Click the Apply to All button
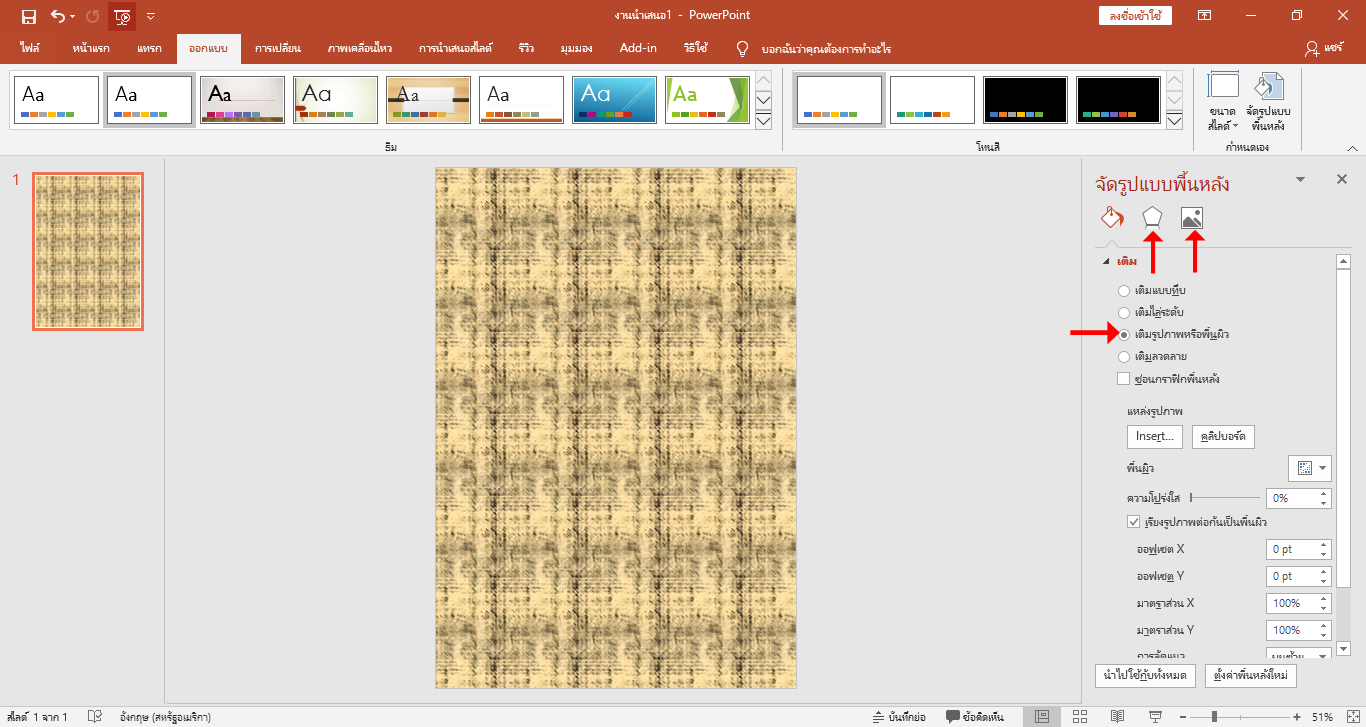Viewport: 1366px width, 727px height. click(1145, 675)
